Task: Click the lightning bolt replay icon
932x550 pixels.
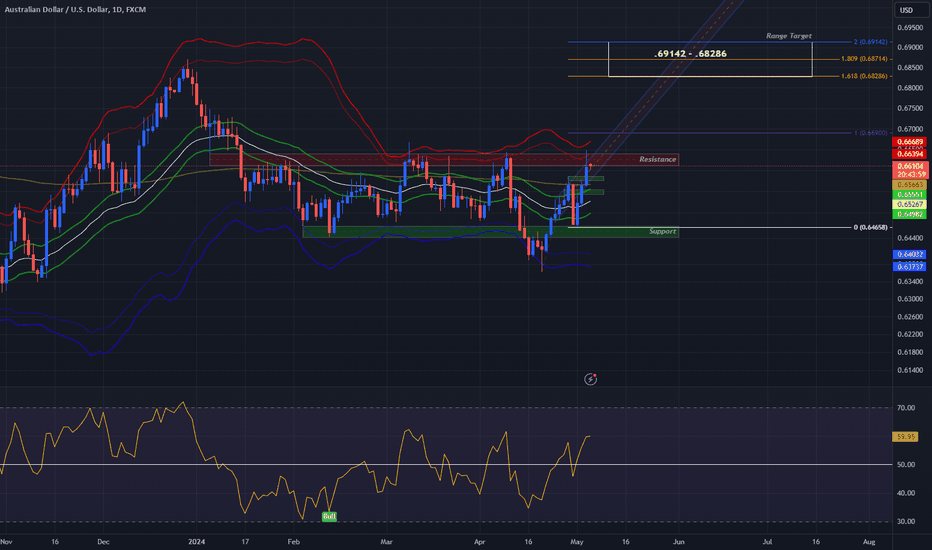Action: tap(590, 379)
